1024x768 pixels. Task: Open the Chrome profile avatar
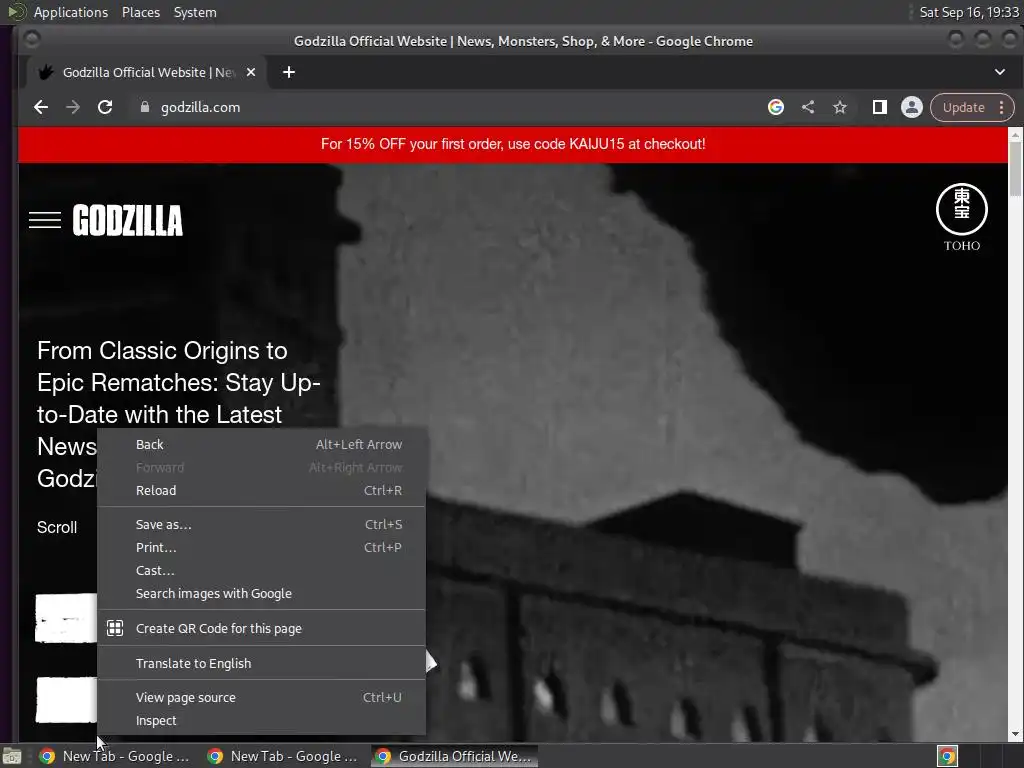point(912,107)
